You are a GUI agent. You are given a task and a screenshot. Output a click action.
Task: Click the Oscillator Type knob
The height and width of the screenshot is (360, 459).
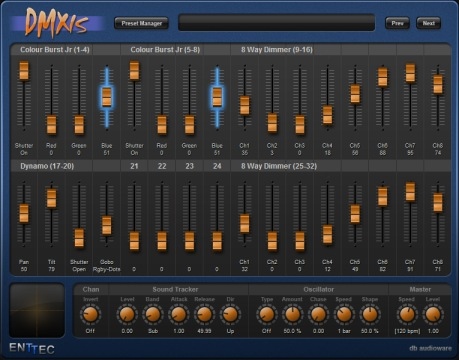click(x=267, y=315)
